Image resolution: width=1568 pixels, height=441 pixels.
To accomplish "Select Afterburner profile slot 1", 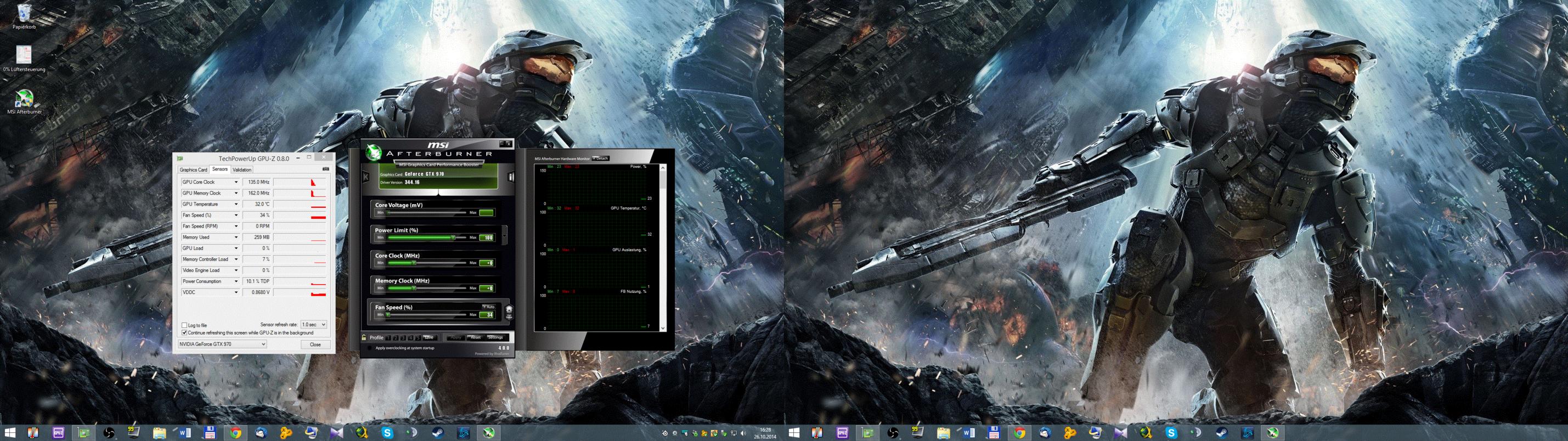I will (x=388, y=337).
